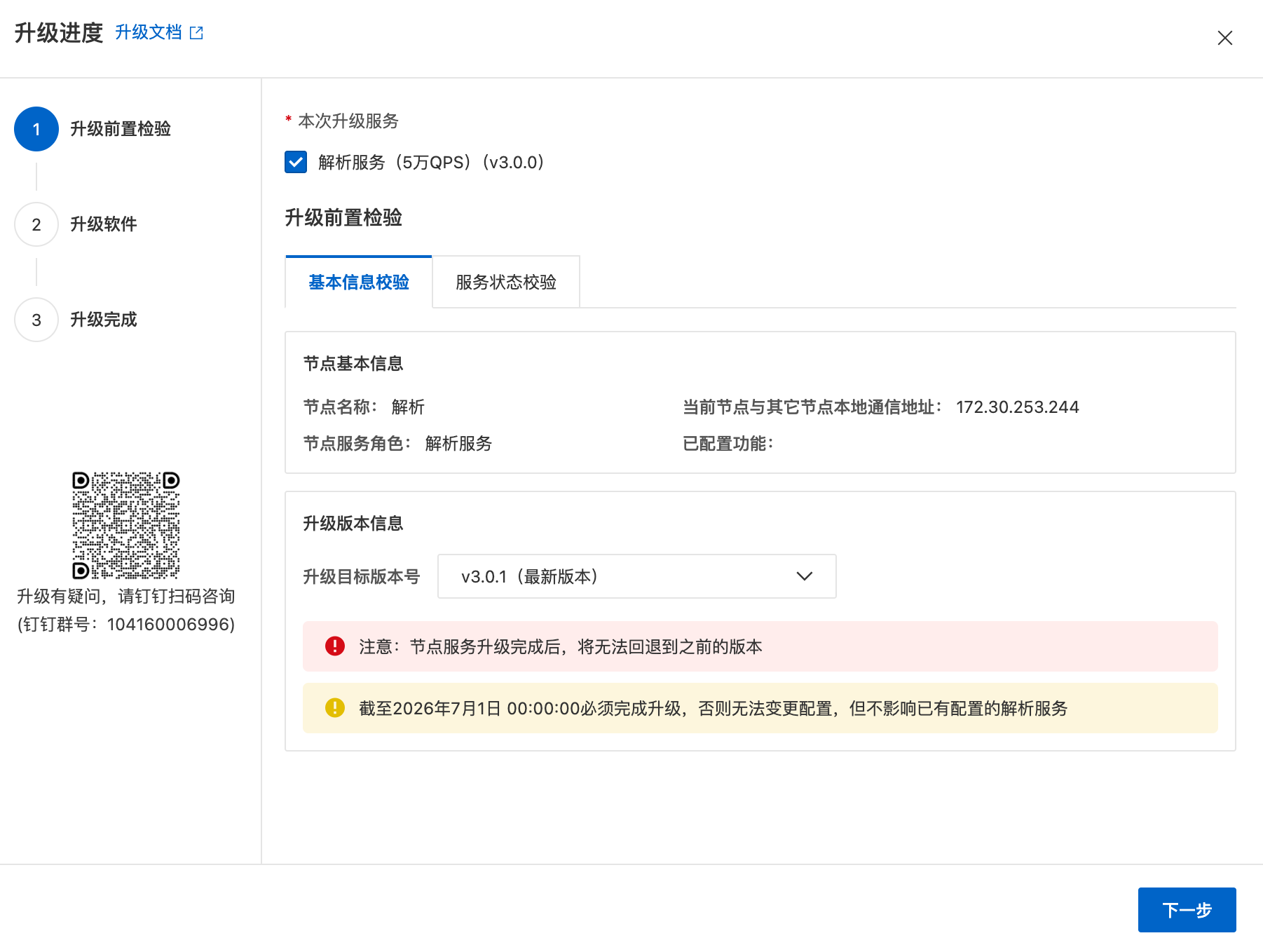Click the 升级目标版本号 label
Image resolution: width=1263 pixels, height=952 pixels.
pos(362,576)
